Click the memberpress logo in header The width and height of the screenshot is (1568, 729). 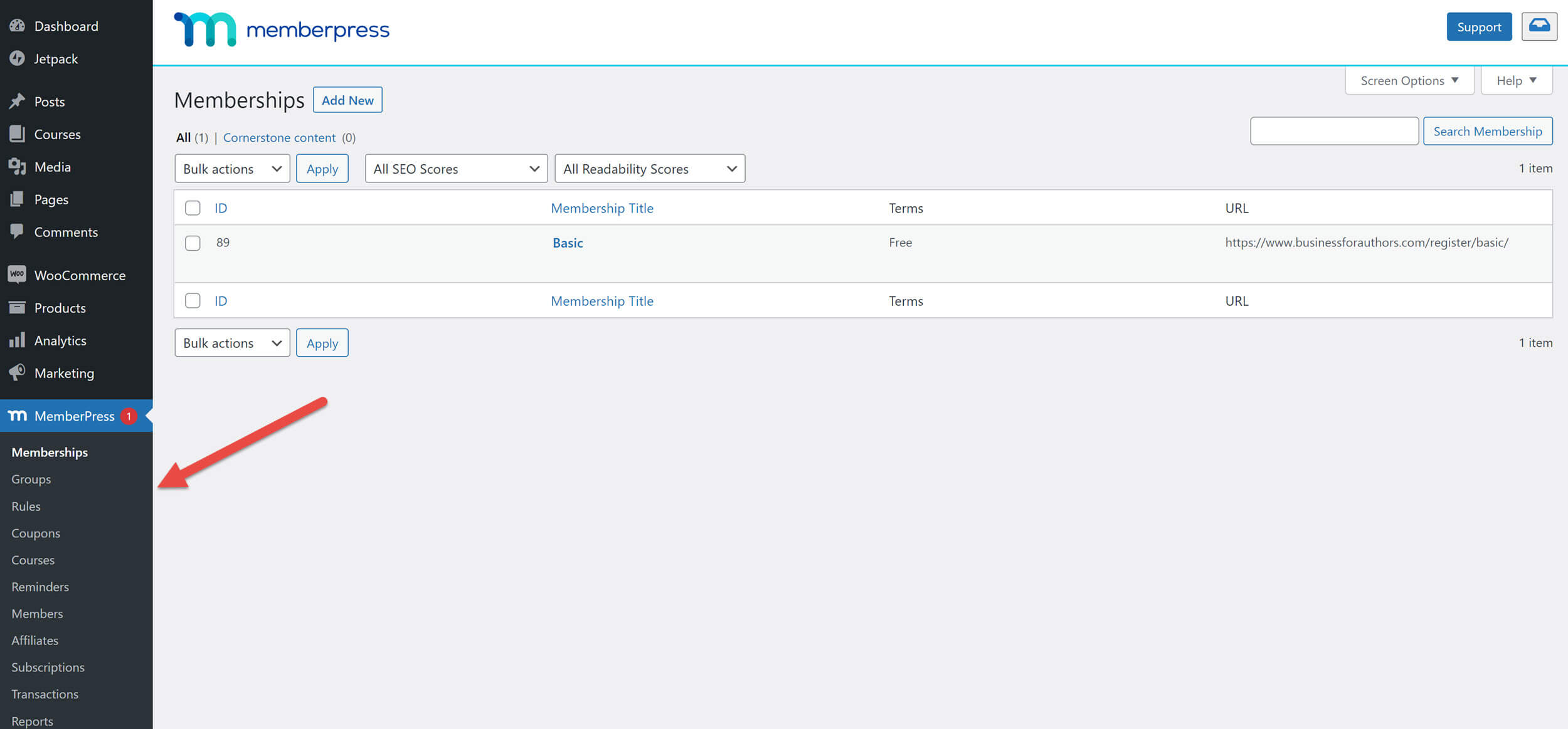click(282, 29)
